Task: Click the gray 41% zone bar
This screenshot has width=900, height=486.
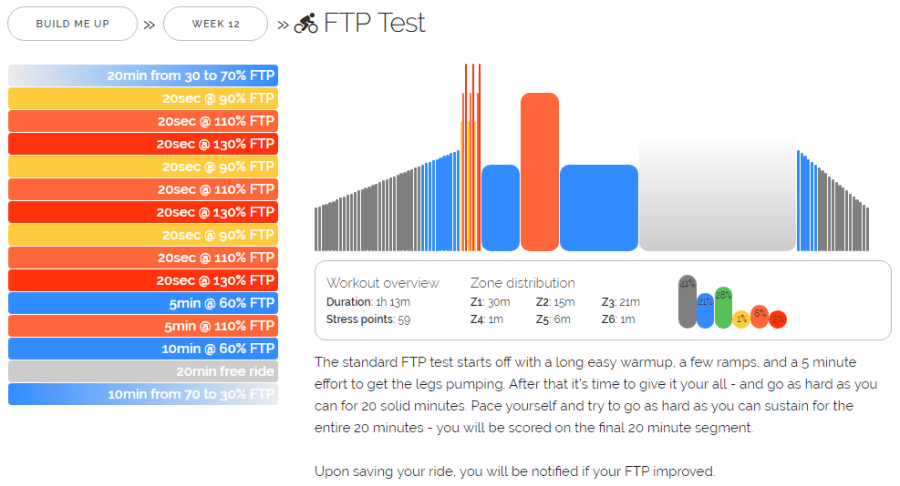Action: 687,302
